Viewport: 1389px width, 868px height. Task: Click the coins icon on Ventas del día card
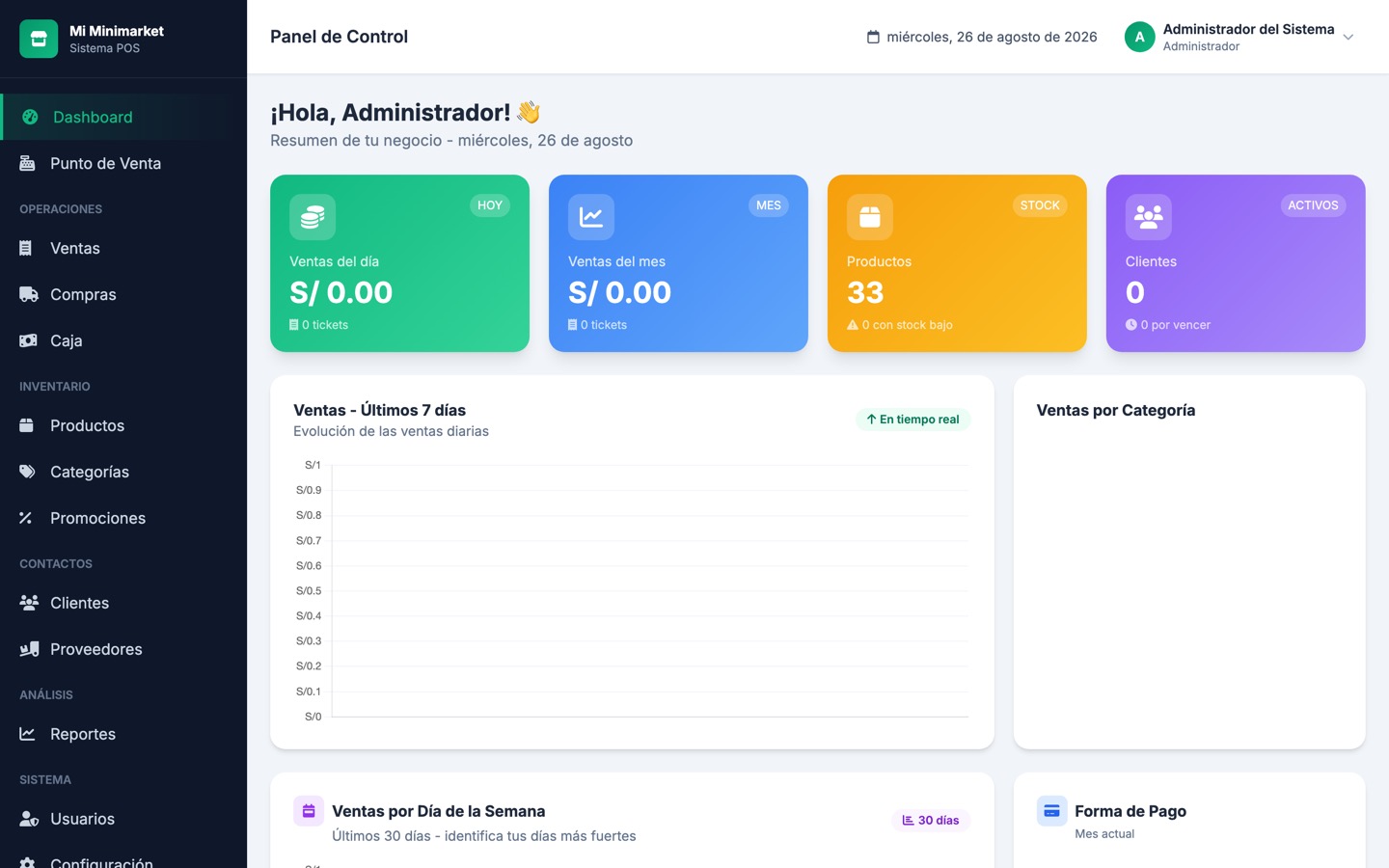(313, 217)
